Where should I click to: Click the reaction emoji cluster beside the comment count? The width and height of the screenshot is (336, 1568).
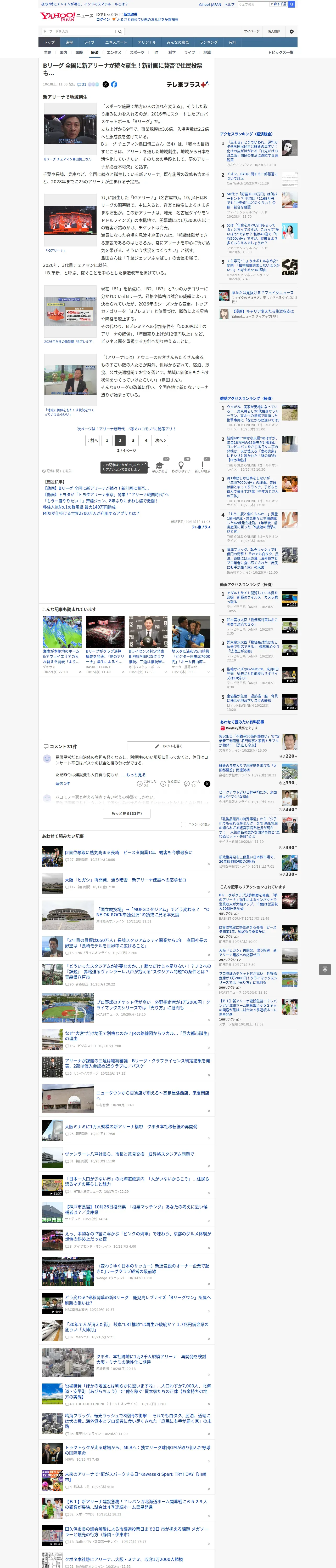point(93,85)
